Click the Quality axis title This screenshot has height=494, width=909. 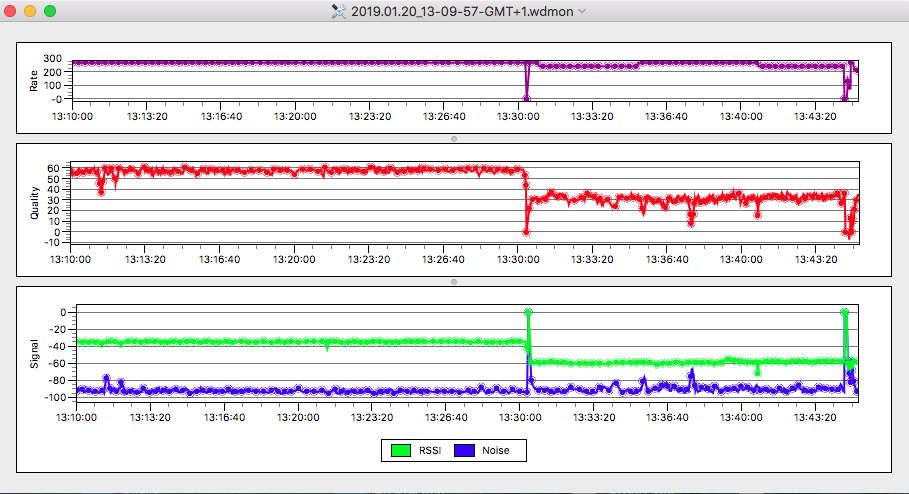pos(34,203)
